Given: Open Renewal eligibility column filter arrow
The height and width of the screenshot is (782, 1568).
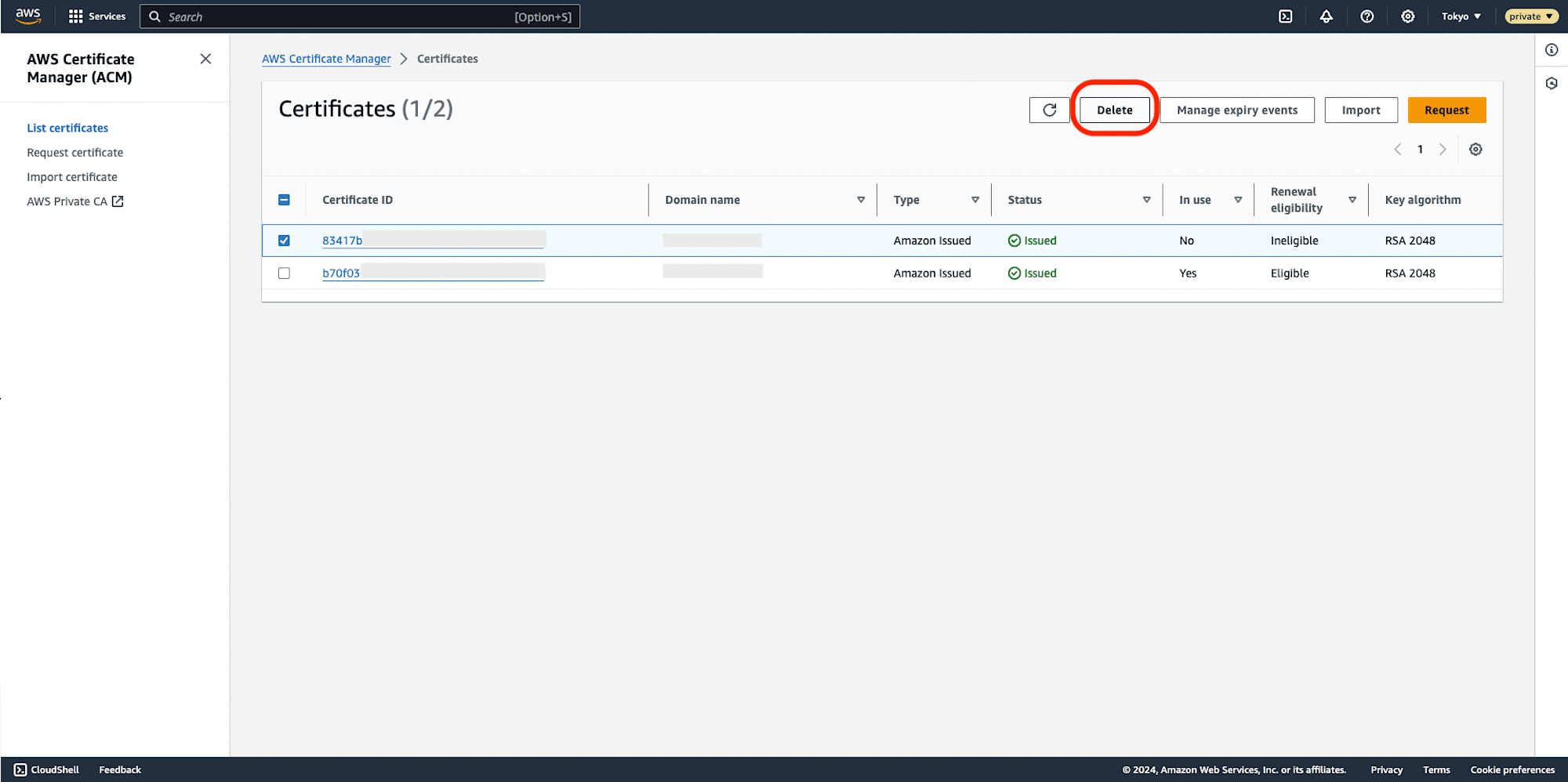Looking at the screenshot, I should pyautogui.click(x=1352, y=200).
